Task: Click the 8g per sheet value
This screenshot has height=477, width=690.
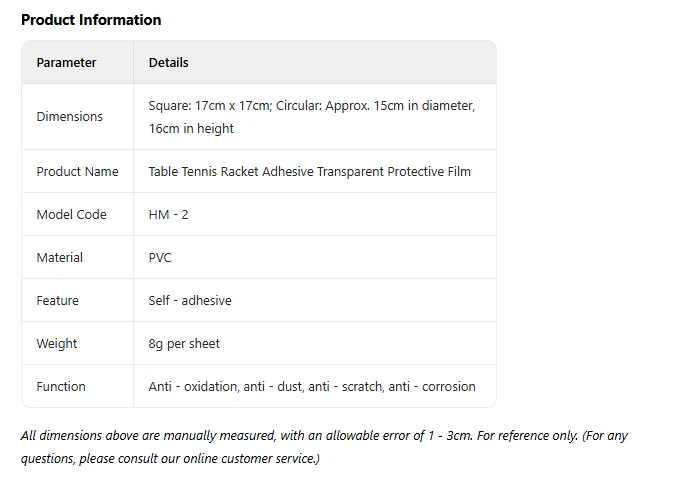Action: tap(184, 343)
